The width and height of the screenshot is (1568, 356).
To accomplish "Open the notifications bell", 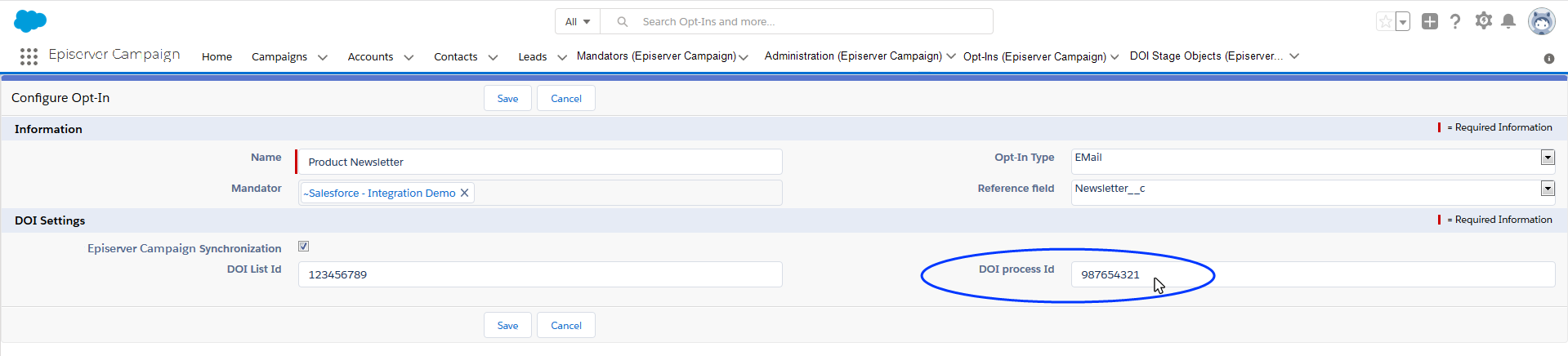I will click(1508, 21).
